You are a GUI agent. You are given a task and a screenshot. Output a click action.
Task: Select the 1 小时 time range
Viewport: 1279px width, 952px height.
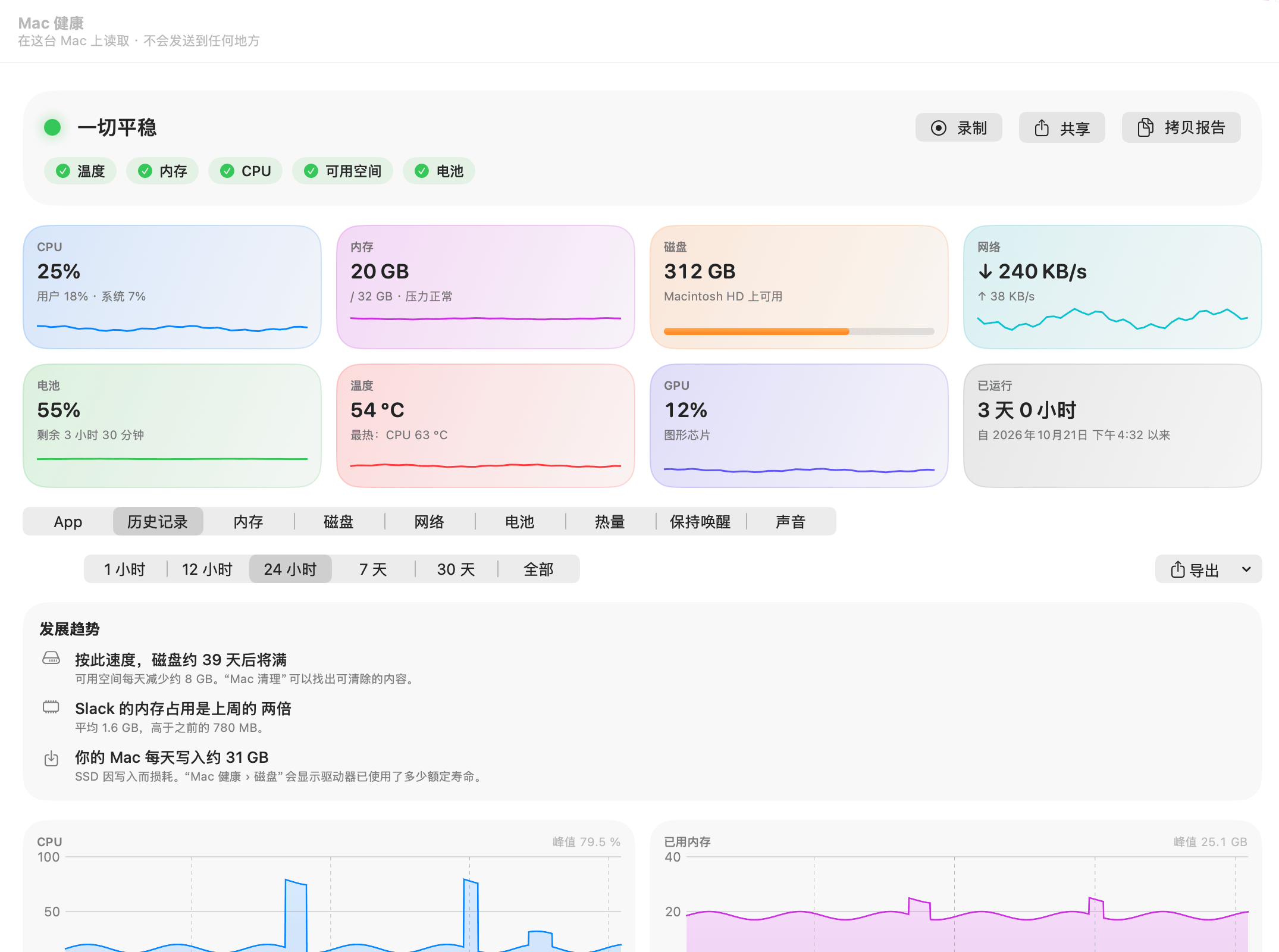tap(125, 569)
